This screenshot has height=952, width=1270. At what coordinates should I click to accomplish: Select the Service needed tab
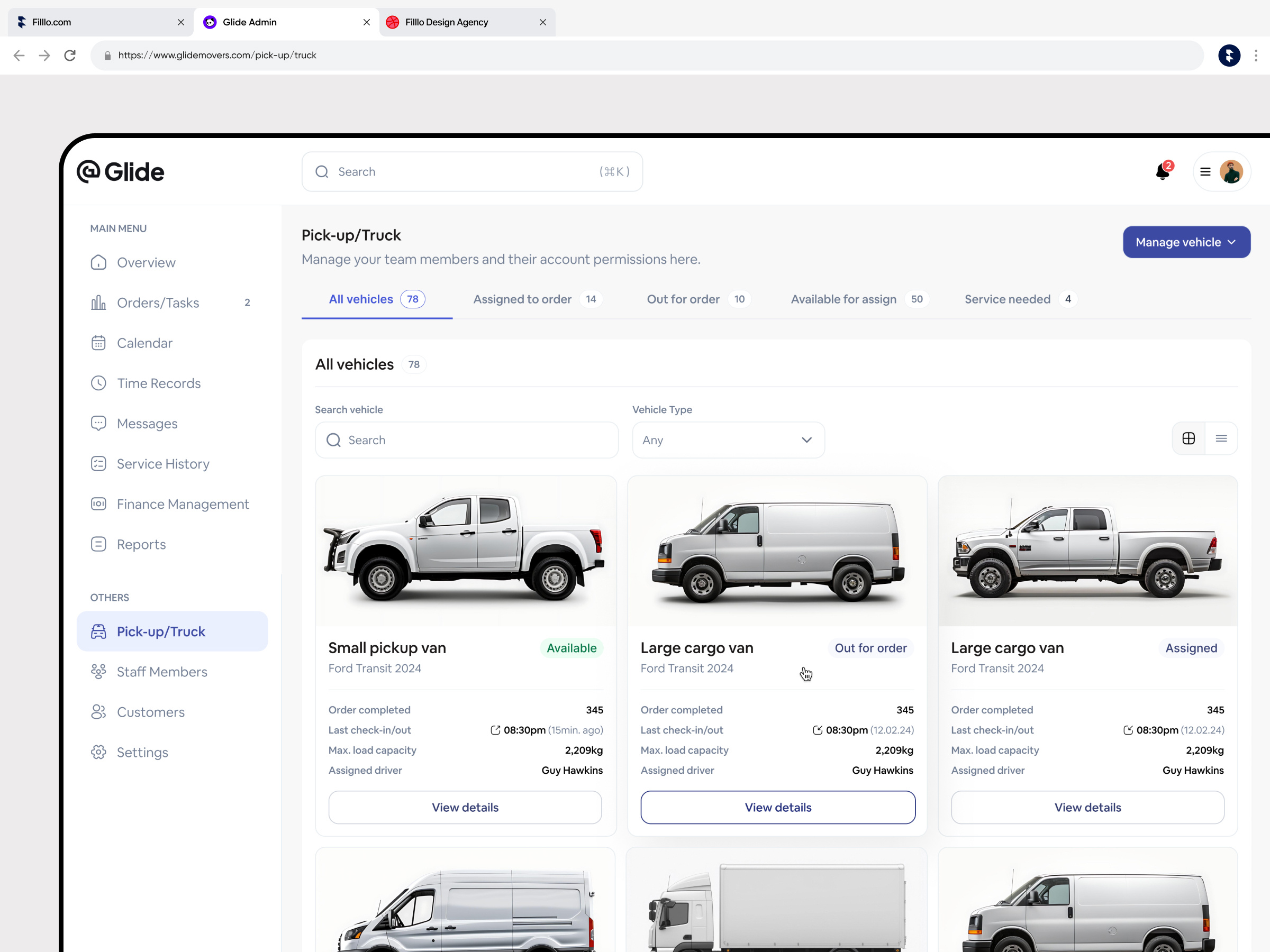tap(1008, 299)
